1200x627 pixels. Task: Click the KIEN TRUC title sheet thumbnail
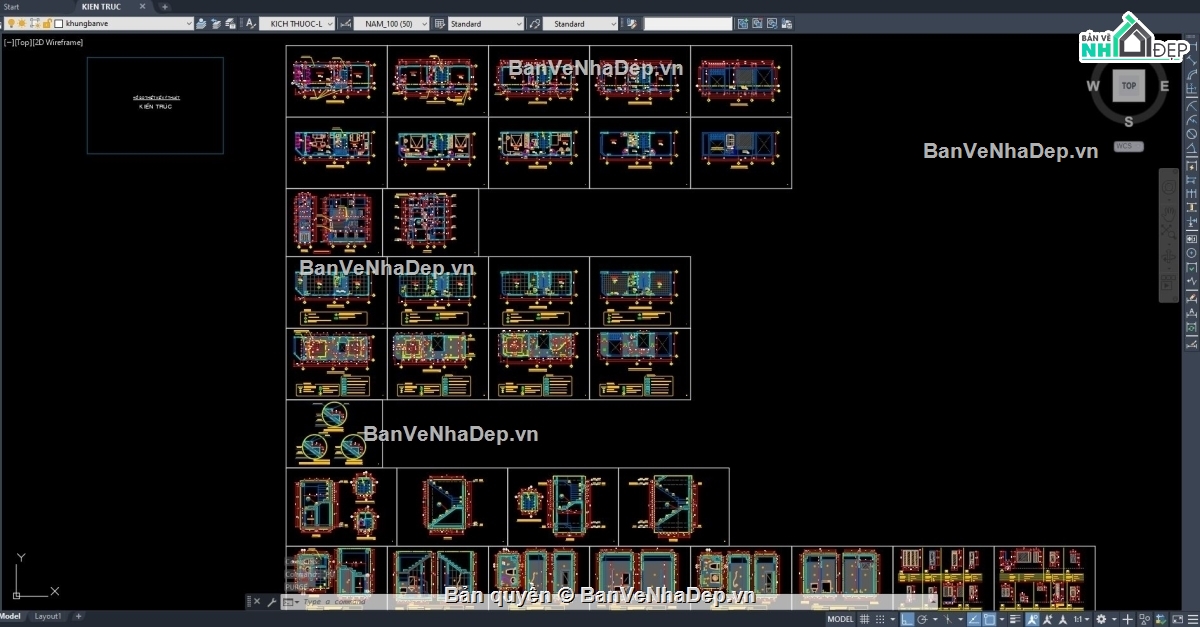pyautogui.click(x=155, y=105)
